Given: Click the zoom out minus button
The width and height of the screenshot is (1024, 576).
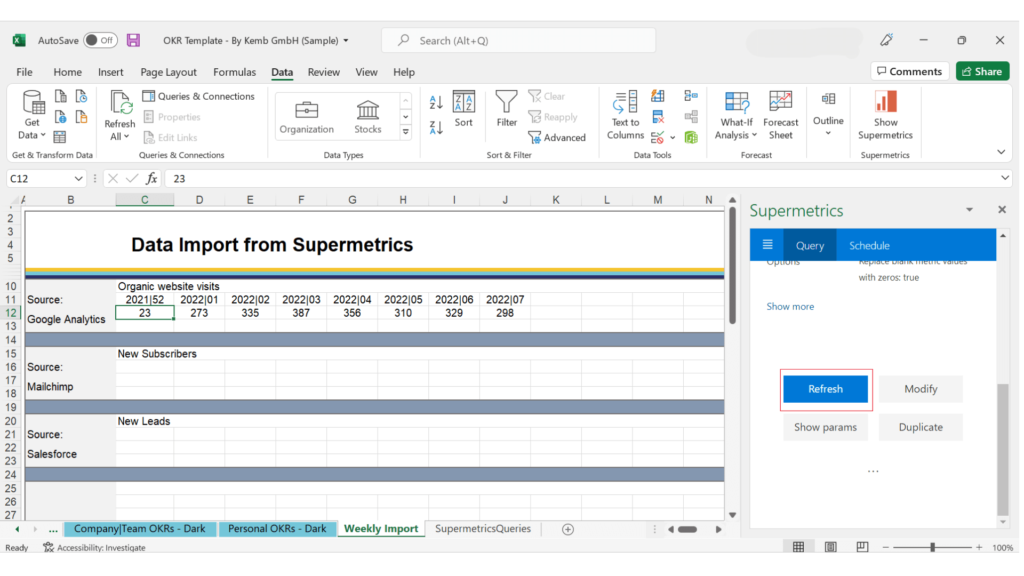Looking at the screenshot, I should [885, 547].
